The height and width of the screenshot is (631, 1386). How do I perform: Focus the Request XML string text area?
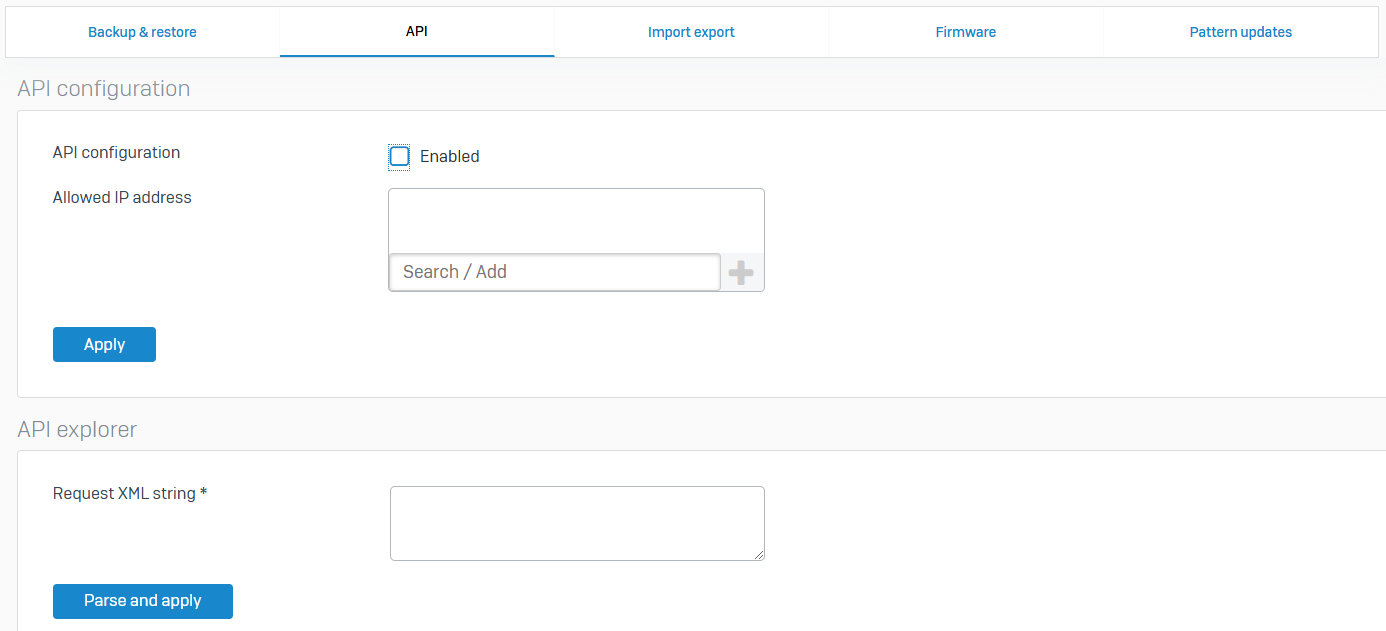(x=576, y=522)
